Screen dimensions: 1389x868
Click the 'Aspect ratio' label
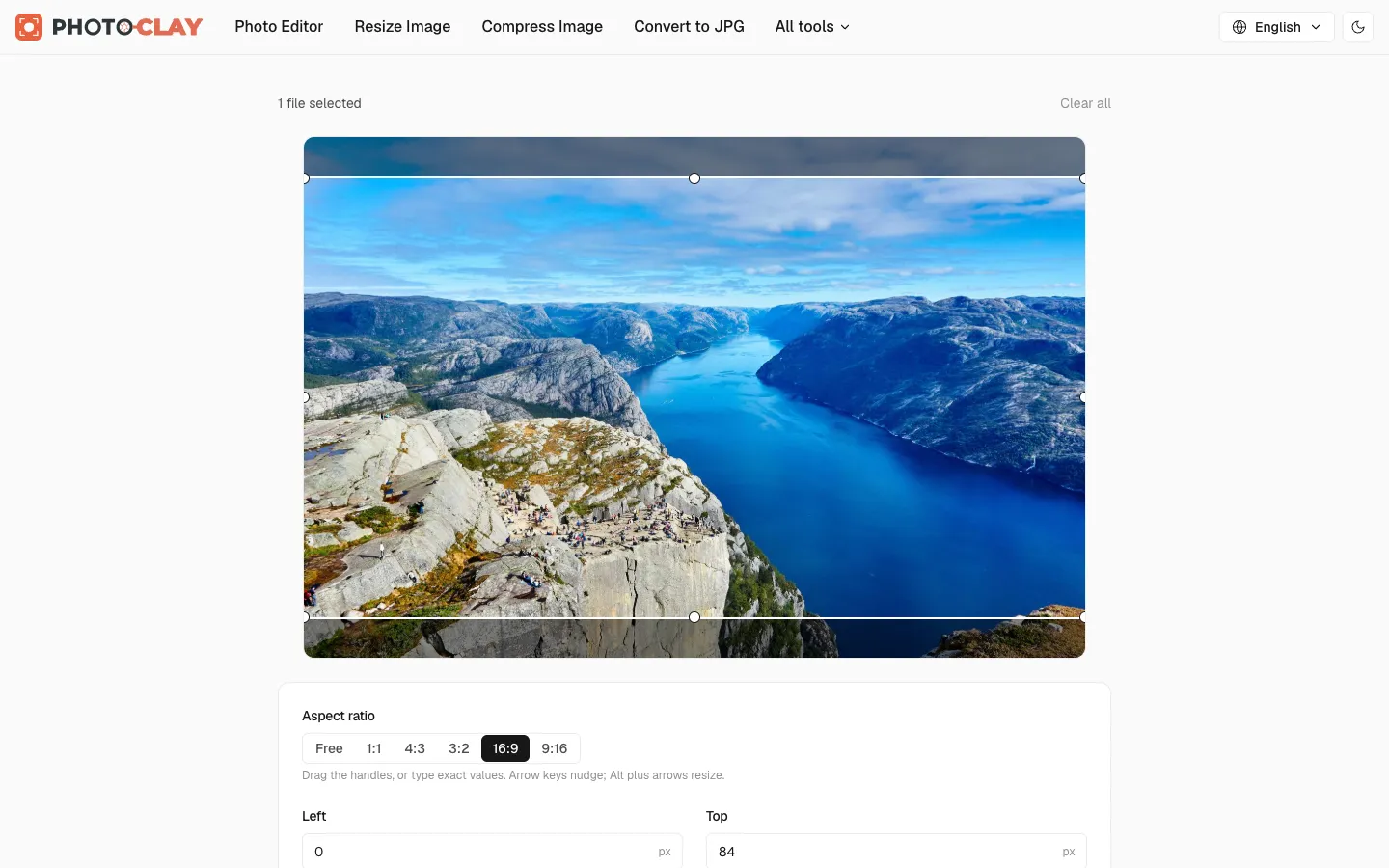point(339,716)
